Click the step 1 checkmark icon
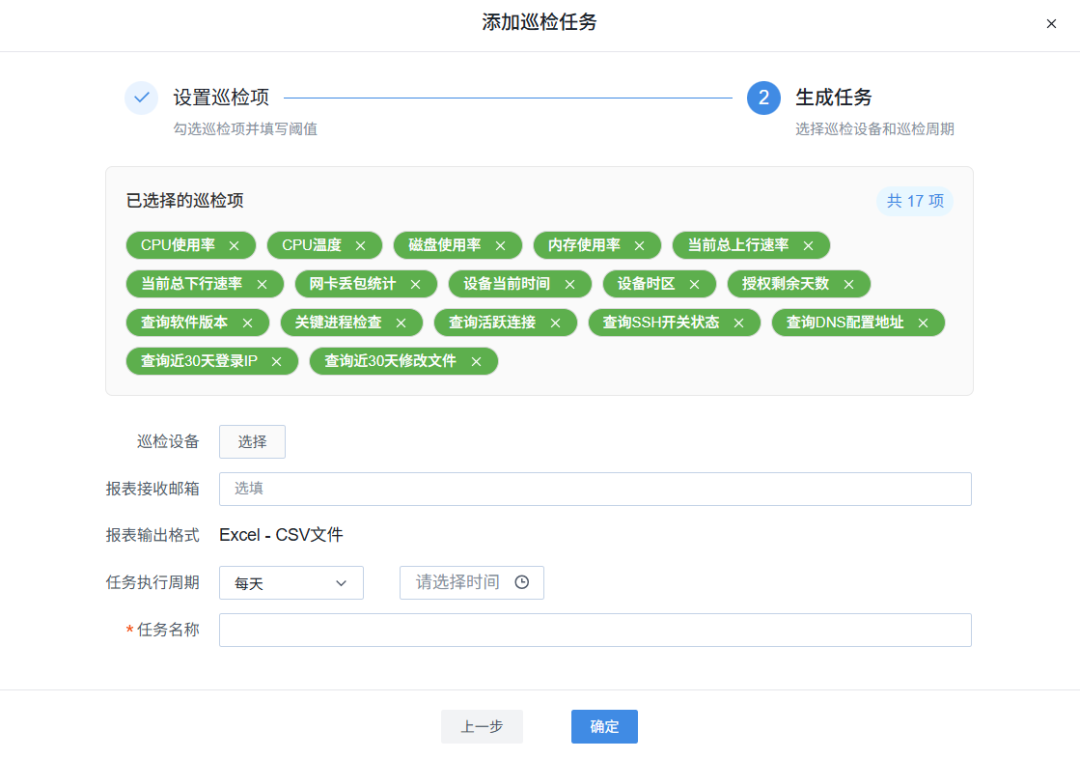This screenshot has width=1080, height=759. (141, 98)
